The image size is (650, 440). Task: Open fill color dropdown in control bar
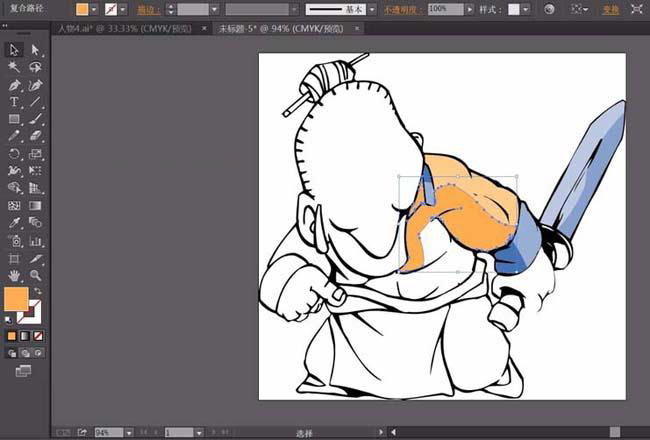(x=94, y=9)
